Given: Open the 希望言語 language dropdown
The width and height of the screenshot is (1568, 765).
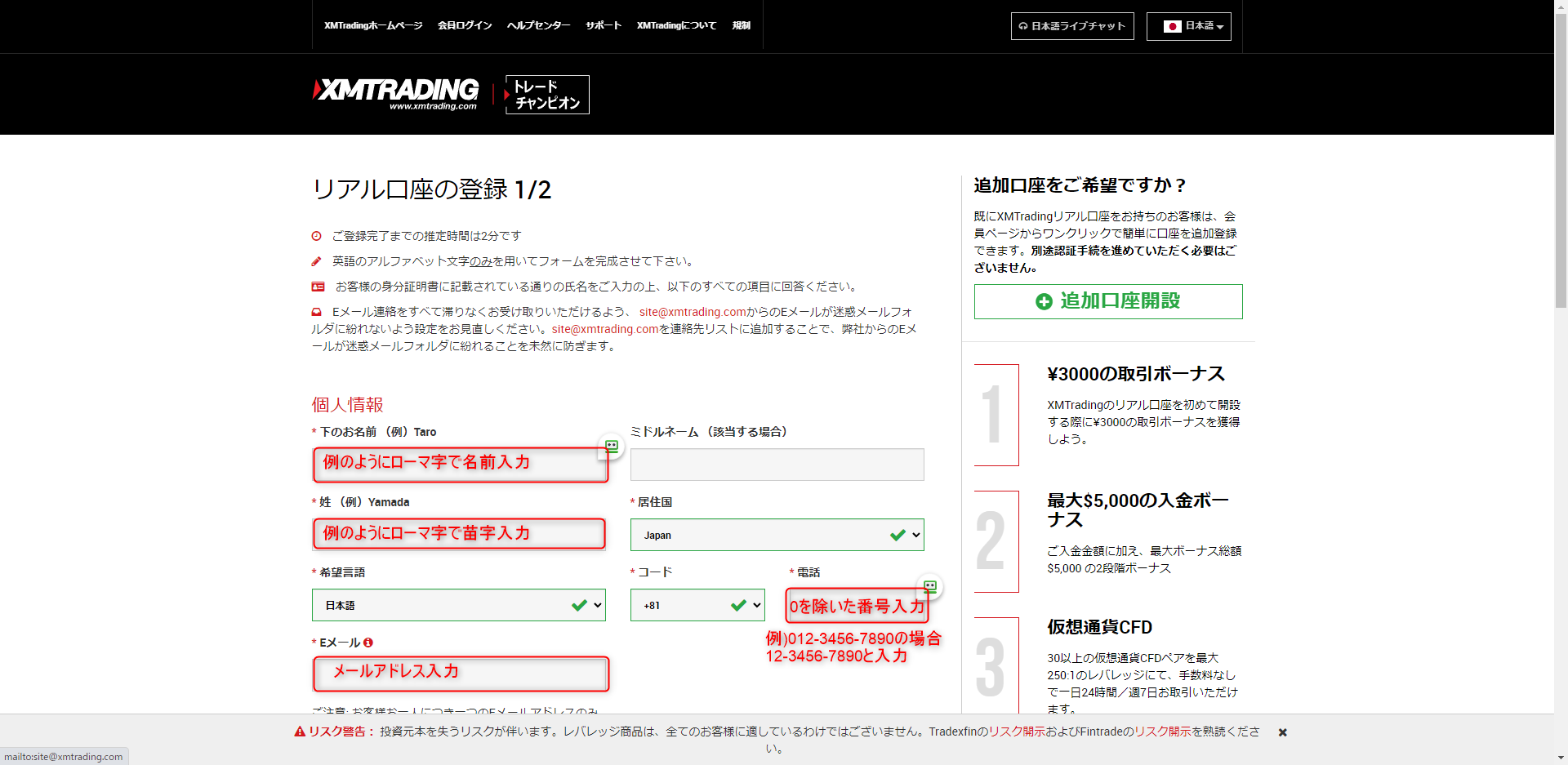Looking at the screenshot, I should point(458,605).
